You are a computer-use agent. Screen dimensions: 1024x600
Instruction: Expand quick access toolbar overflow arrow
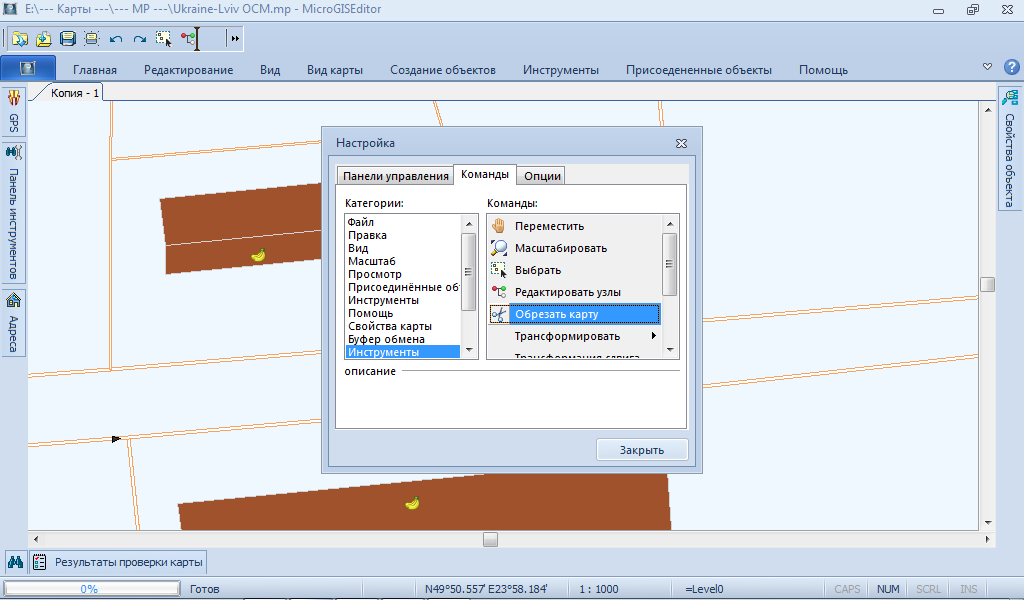coord(235,39)
